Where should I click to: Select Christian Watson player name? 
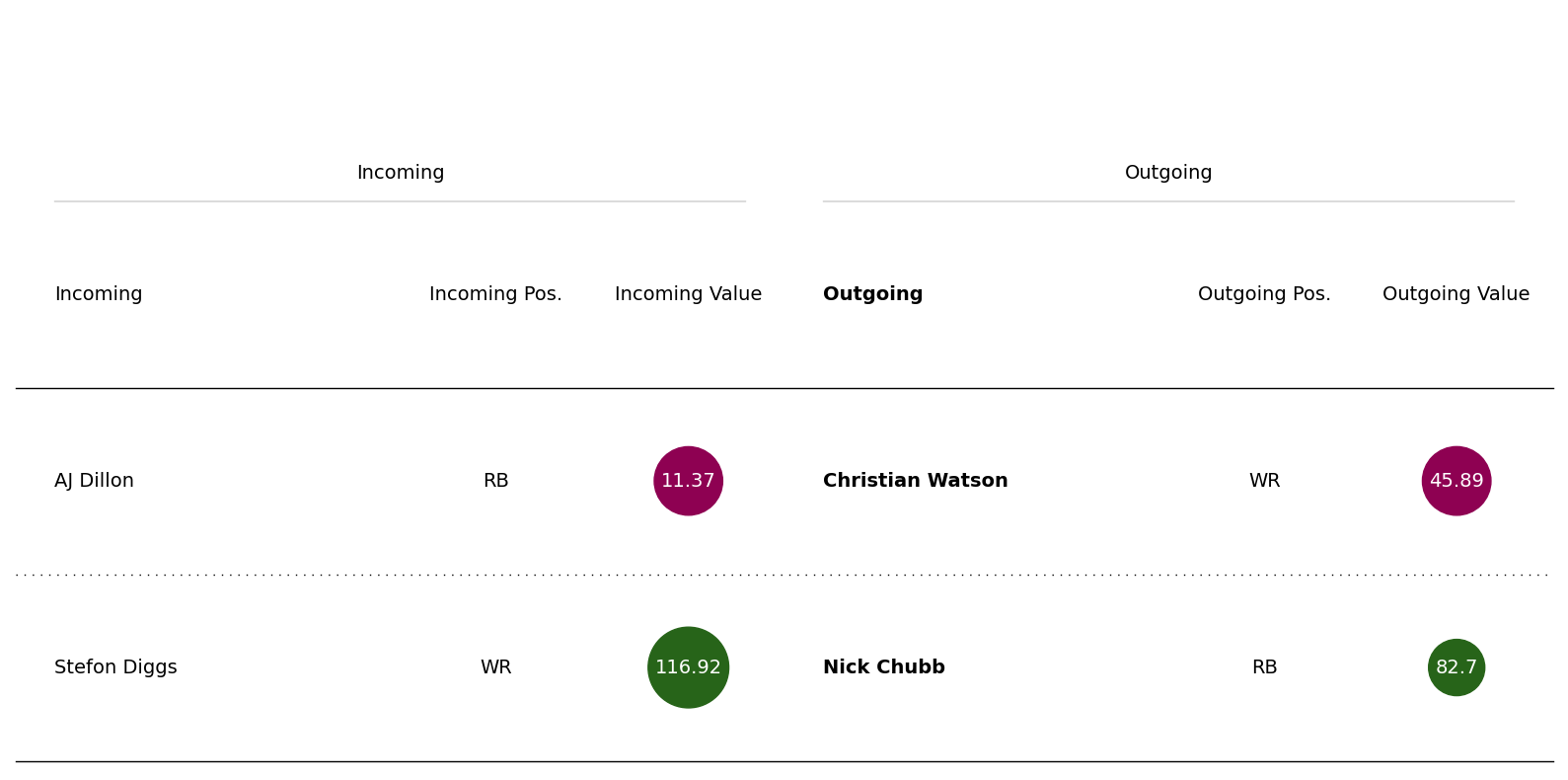916,481
